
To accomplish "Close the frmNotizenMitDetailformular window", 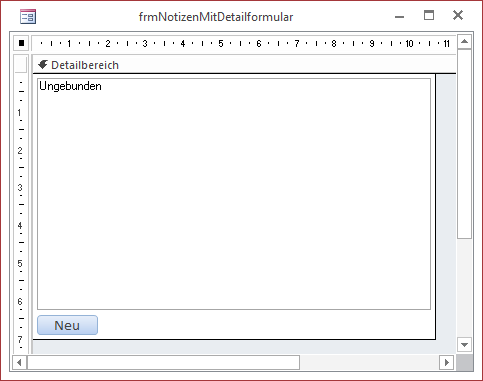I will click(458, 15).
